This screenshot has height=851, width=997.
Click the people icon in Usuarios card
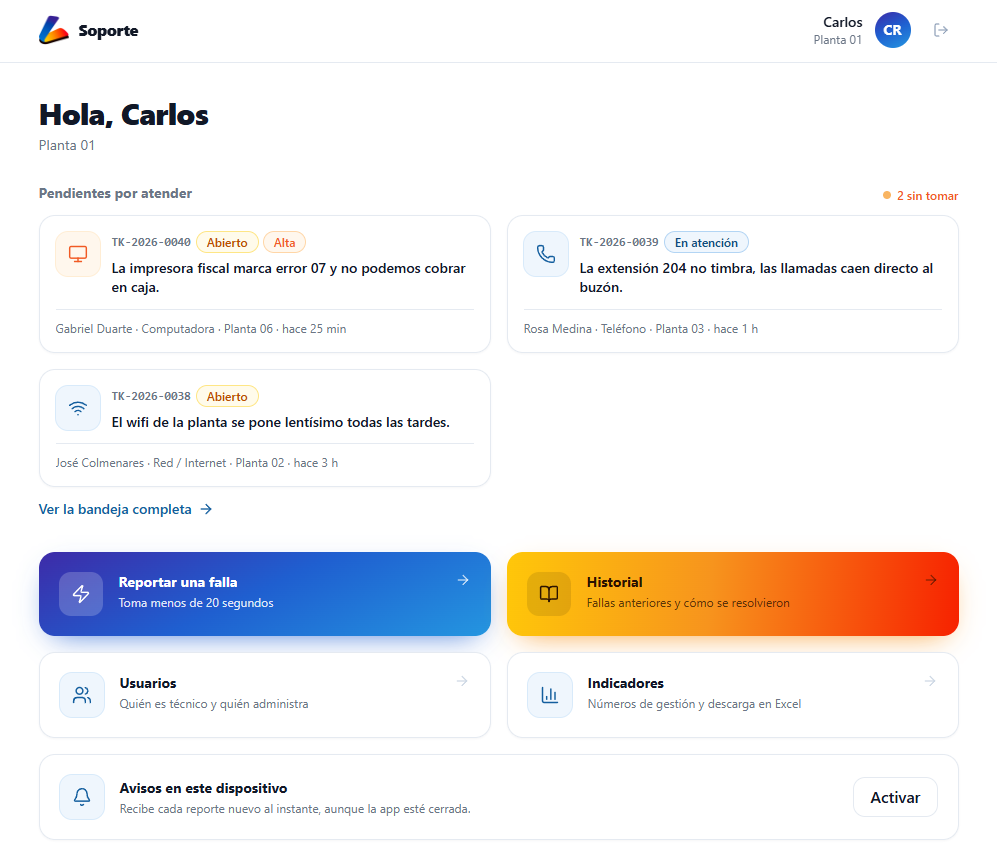(82, 695)
